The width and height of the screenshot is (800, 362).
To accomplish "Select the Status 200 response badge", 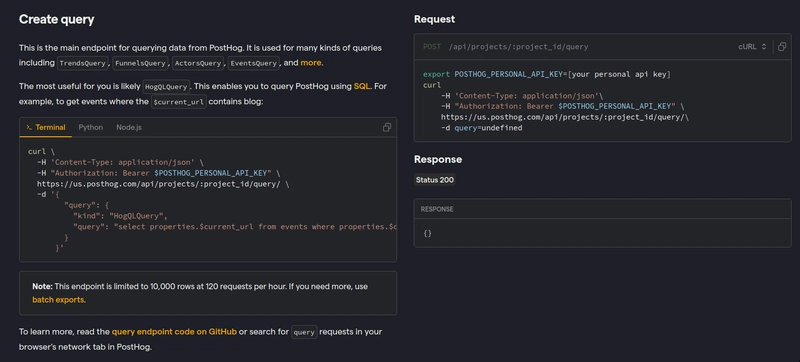I will [x=434, y=180].
